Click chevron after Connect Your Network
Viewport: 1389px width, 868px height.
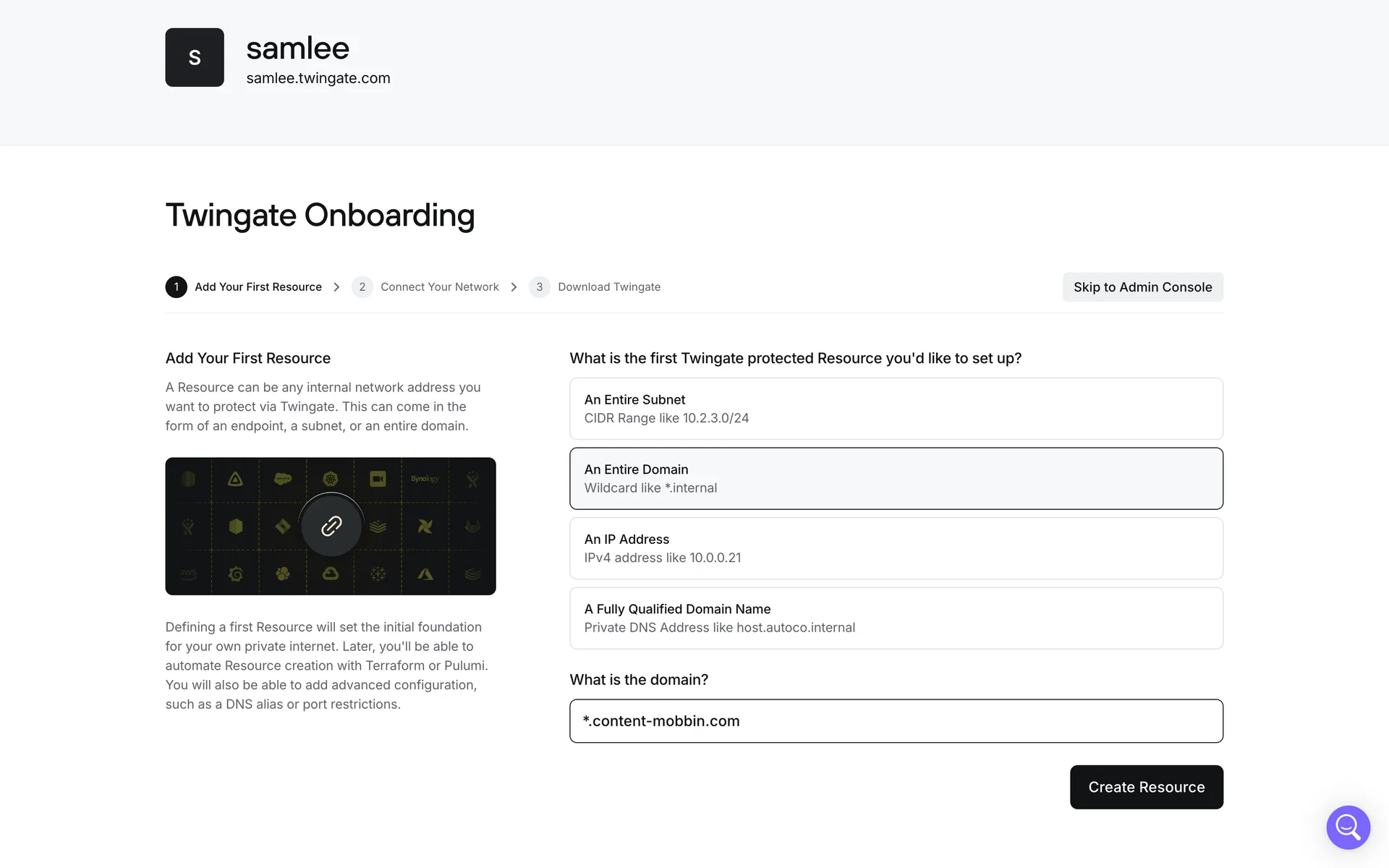tap(514, 287)
